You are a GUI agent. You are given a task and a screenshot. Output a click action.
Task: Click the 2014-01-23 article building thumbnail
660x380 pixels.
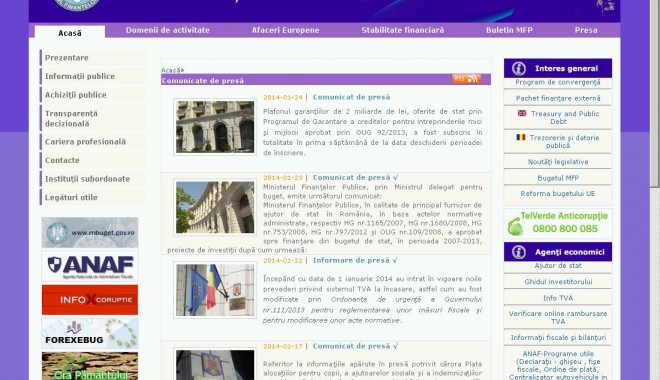click(215, 207)
